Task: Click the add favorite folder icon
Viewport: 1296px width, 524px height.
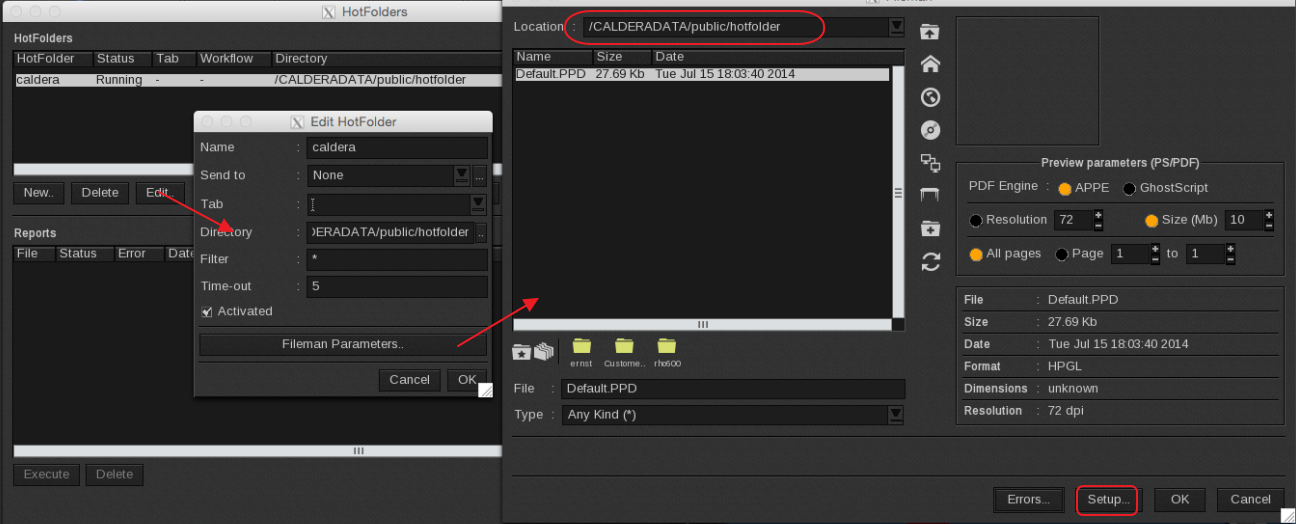Action: tap(521, 351)
